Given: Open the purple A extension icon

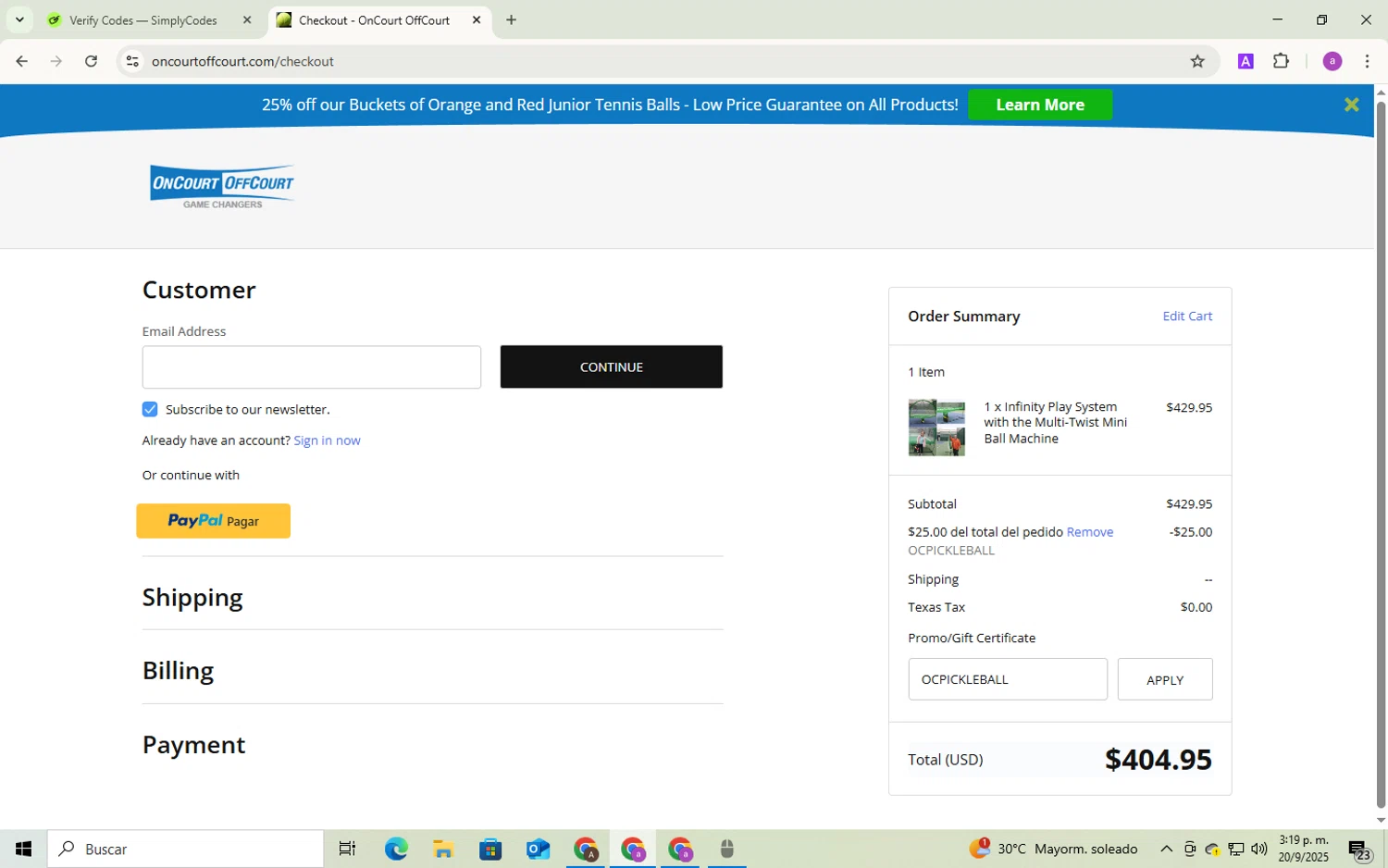Looking at the screenshot, I should (x=1245, y=61).
